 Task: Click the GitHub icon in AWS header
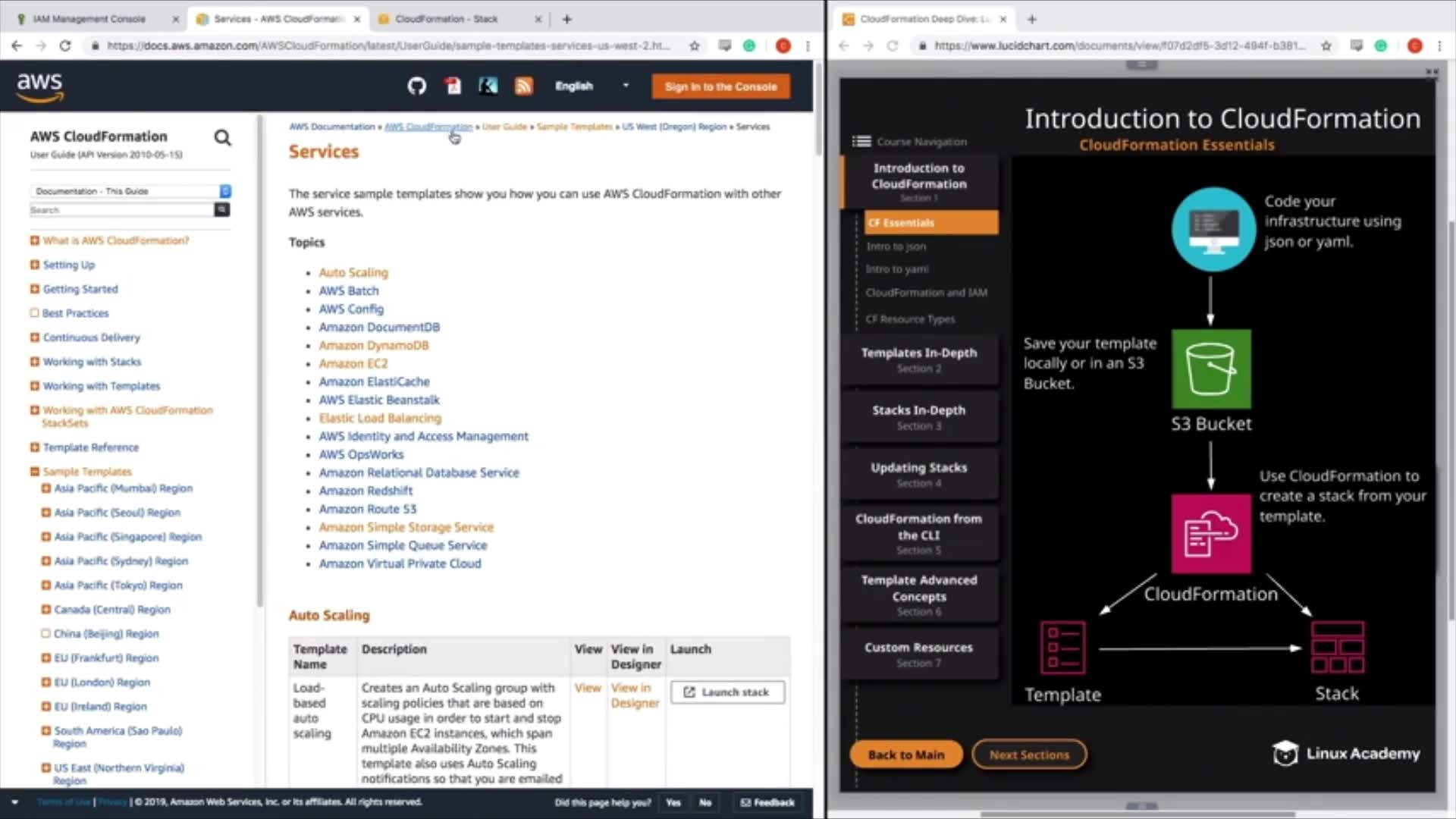point(416,86)
